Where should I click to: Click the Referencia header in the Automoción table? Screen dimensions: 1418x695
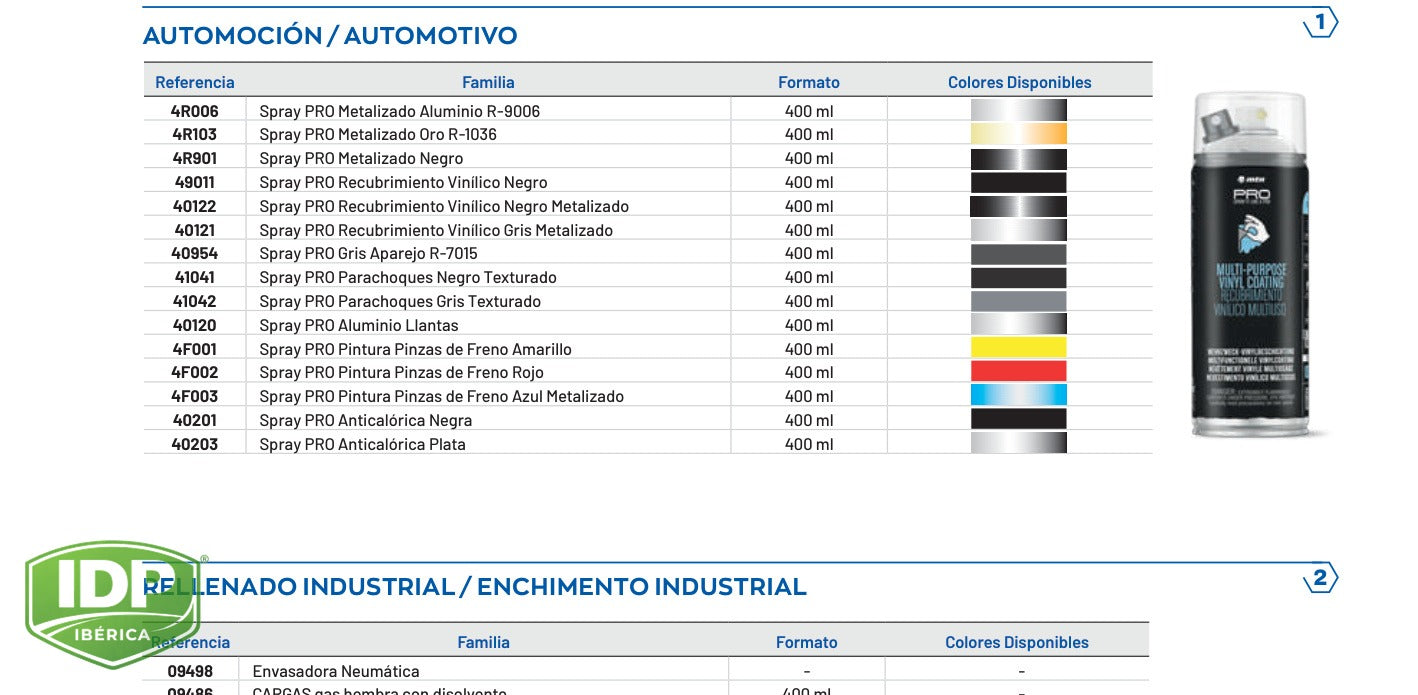[x=195, y=82]
